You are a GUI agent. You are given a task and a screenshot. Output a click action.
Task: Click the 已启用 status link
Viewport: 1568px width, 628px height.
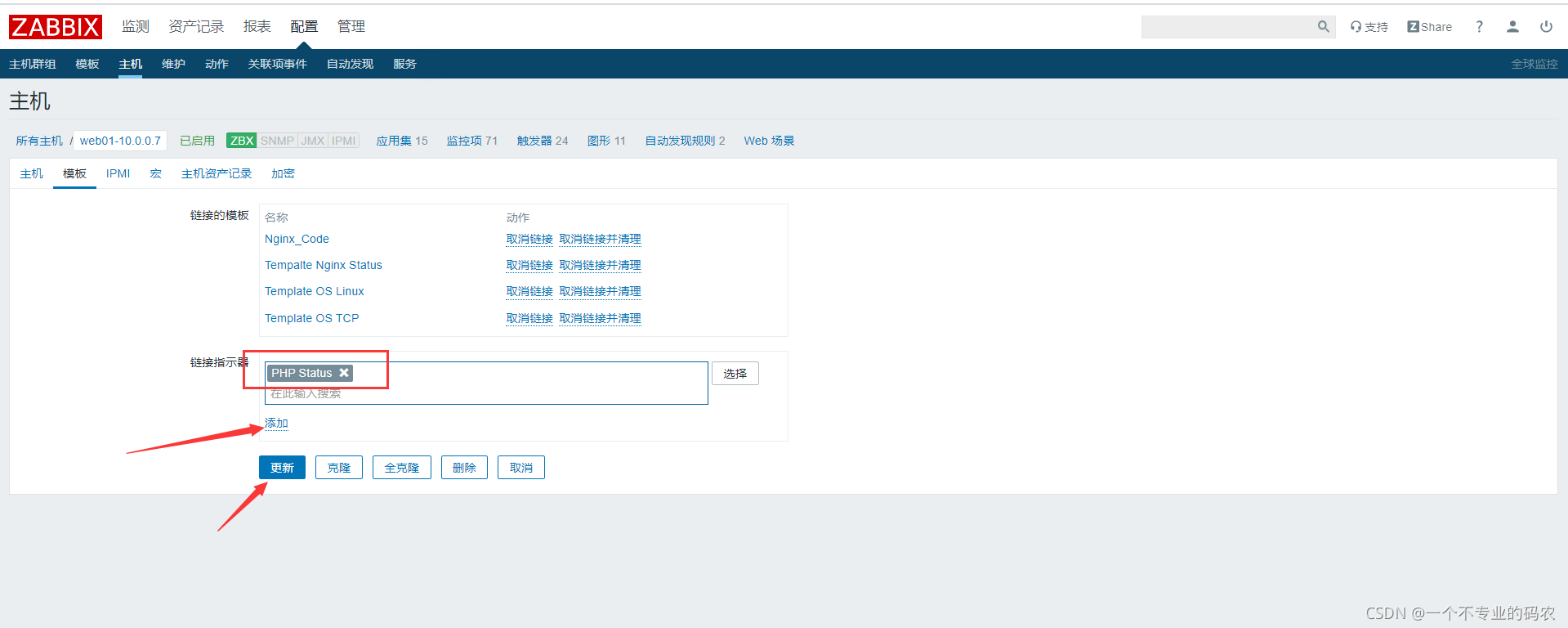pos(197,141)
